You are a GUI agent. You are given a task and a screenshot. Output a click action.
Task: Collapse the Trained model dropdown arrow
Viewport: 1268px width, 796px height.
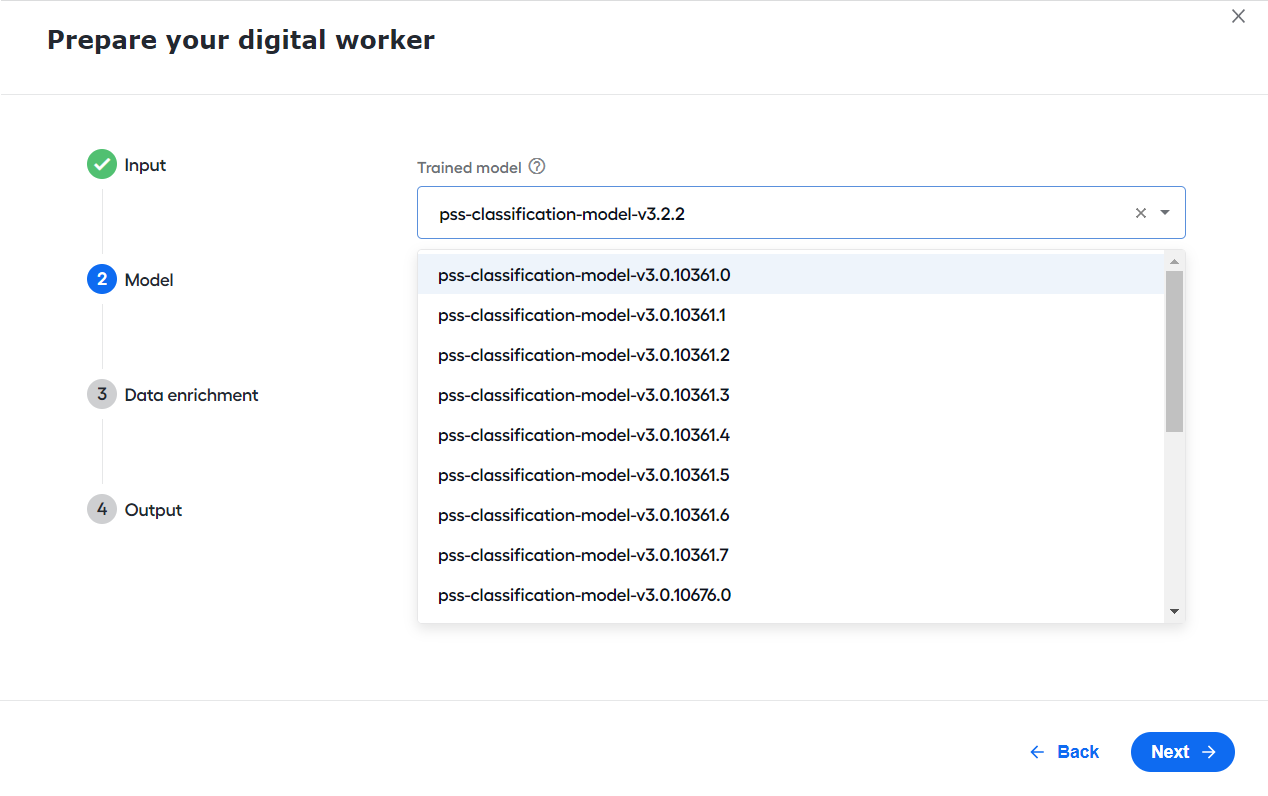[1165, 213]
